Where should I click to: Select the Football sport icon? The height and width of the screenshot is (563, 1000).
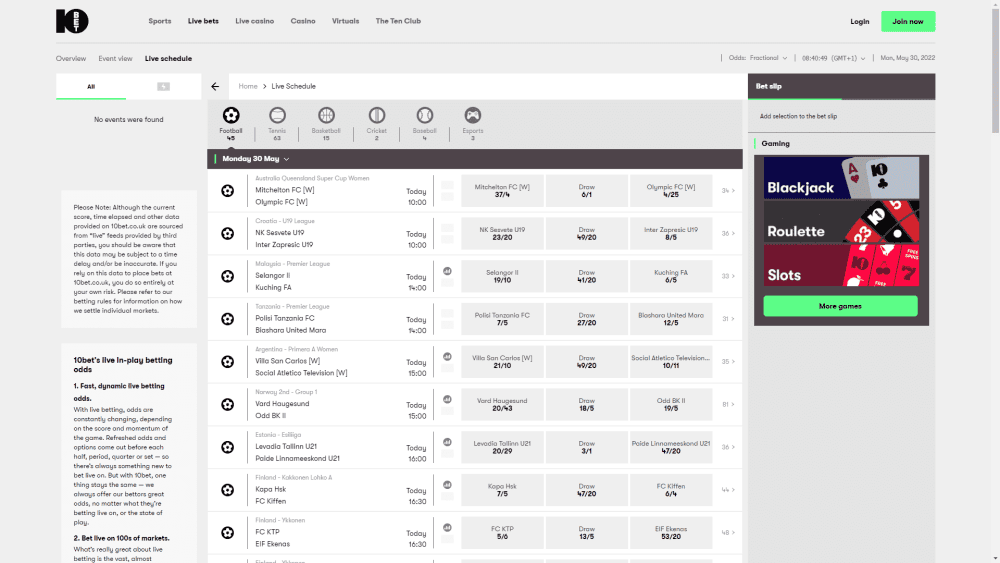tap(231, 115)
